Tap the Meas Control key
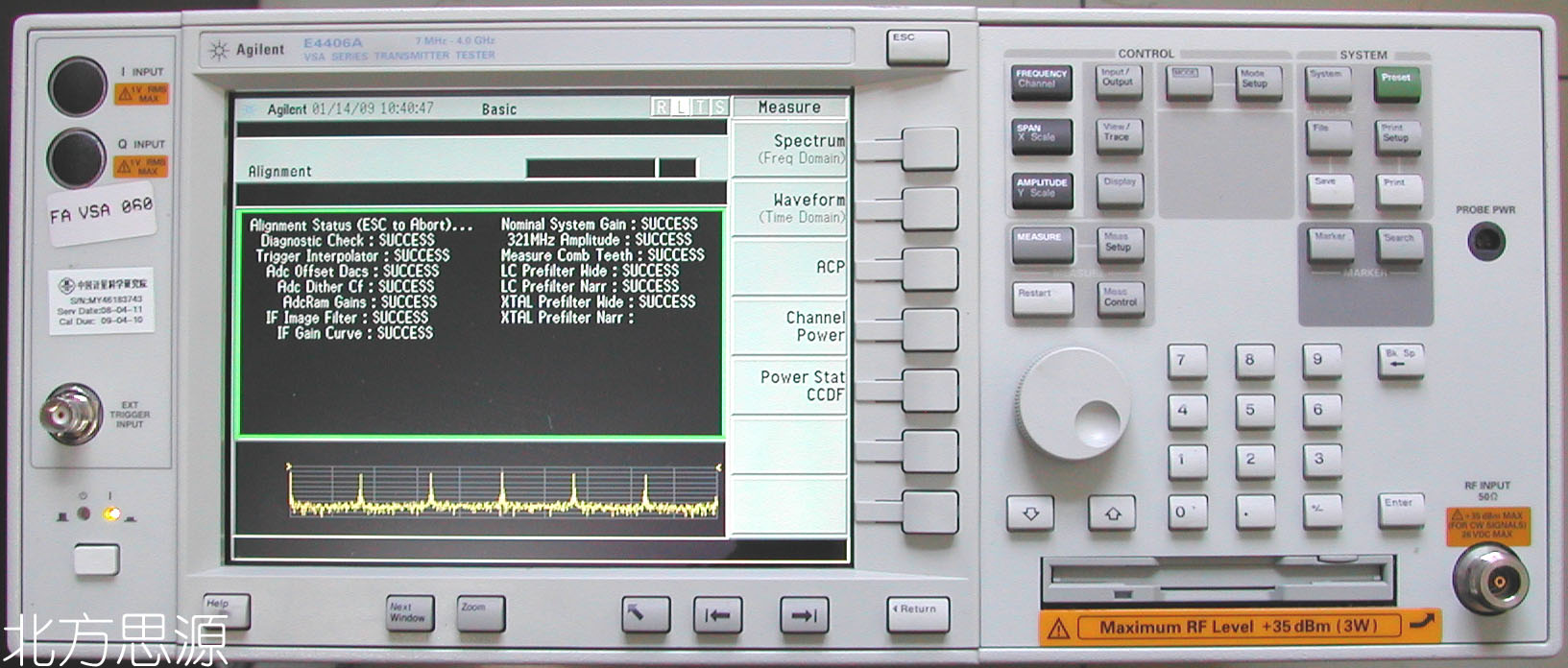This screenshot has width=1568, height=668. pyautogui.click(x=1119, y=300)
